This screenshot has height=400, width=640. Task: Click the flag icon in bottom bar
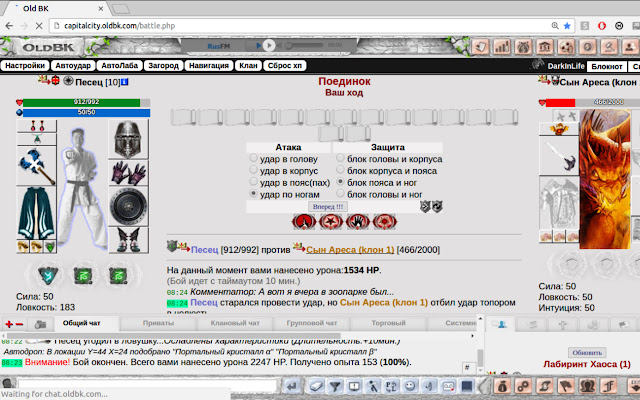tap(566, 386)
